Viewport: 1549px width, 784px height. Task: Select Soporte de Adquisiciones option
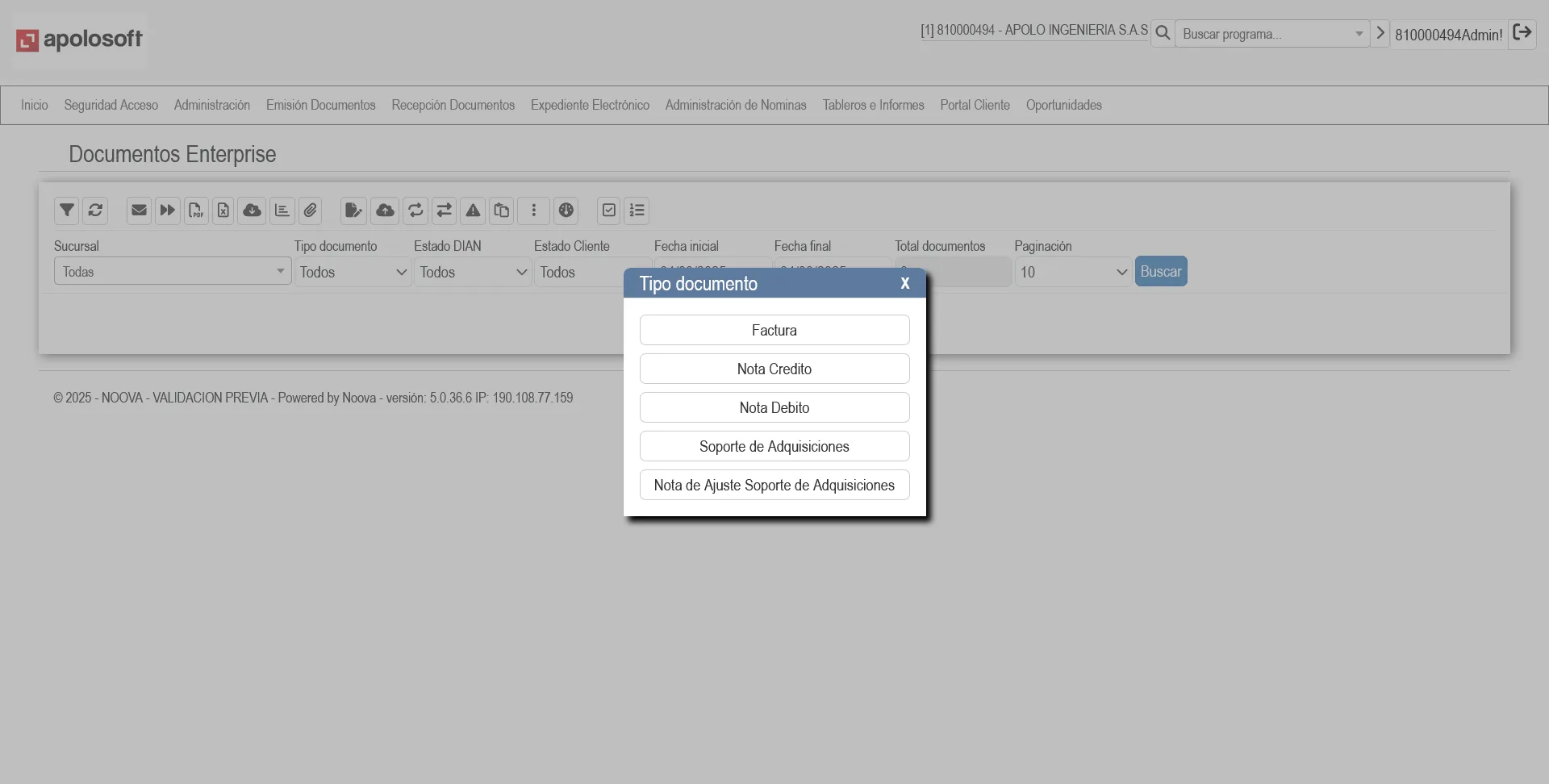pyautogui.click(x=774, y=446)
